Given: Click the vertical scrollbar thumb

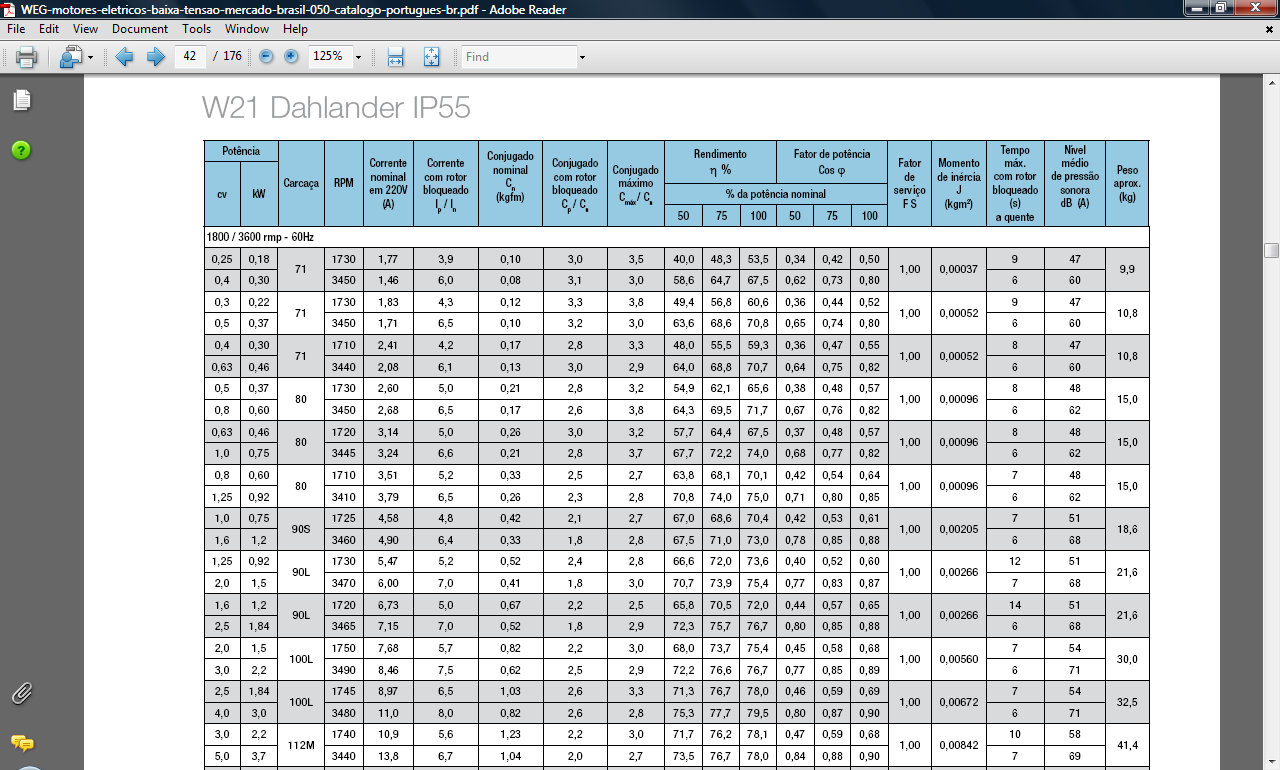Looking at the screenshot, I should [x=1271, y=250].
